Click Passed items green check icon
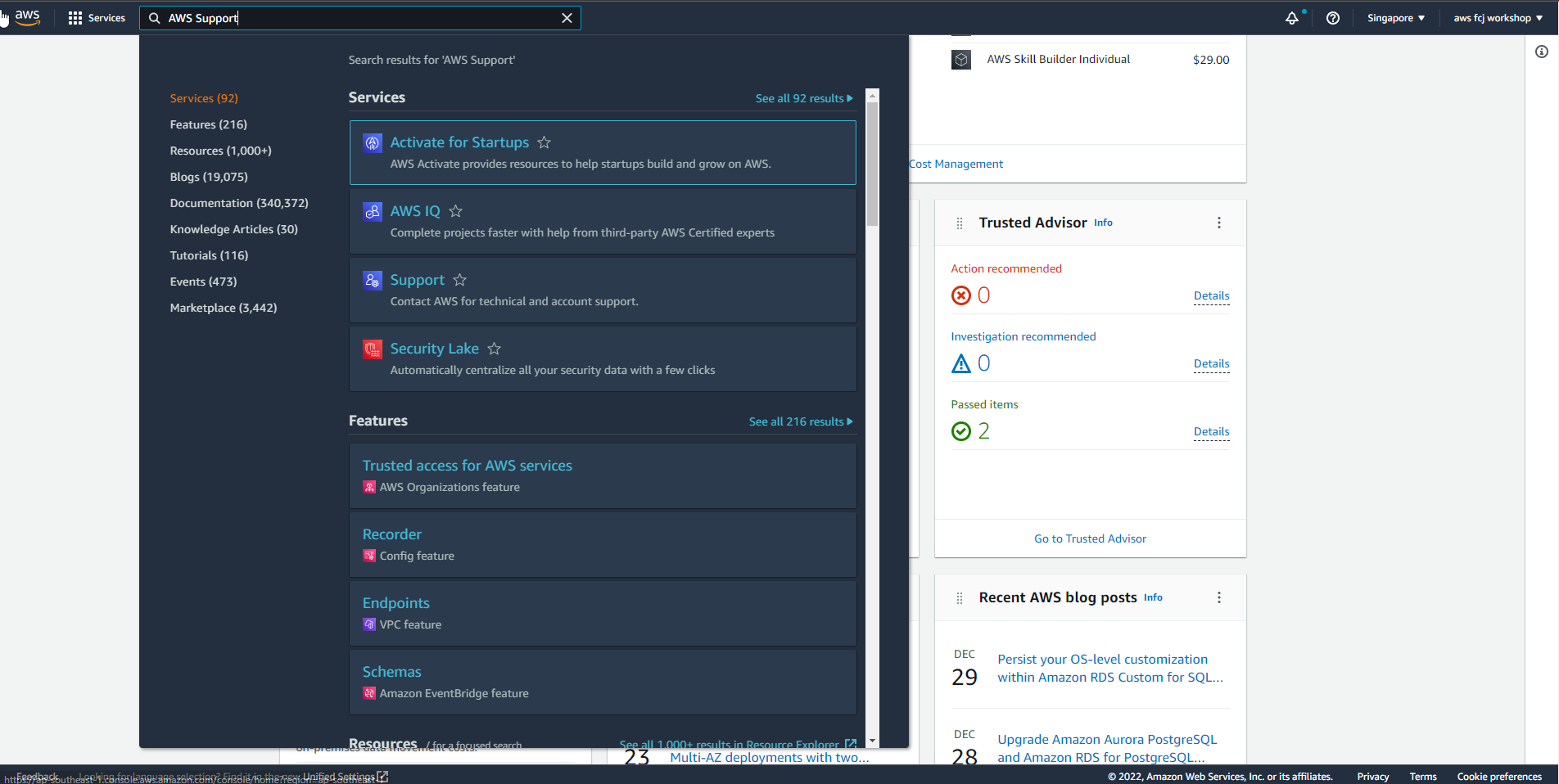 point(961,431)
